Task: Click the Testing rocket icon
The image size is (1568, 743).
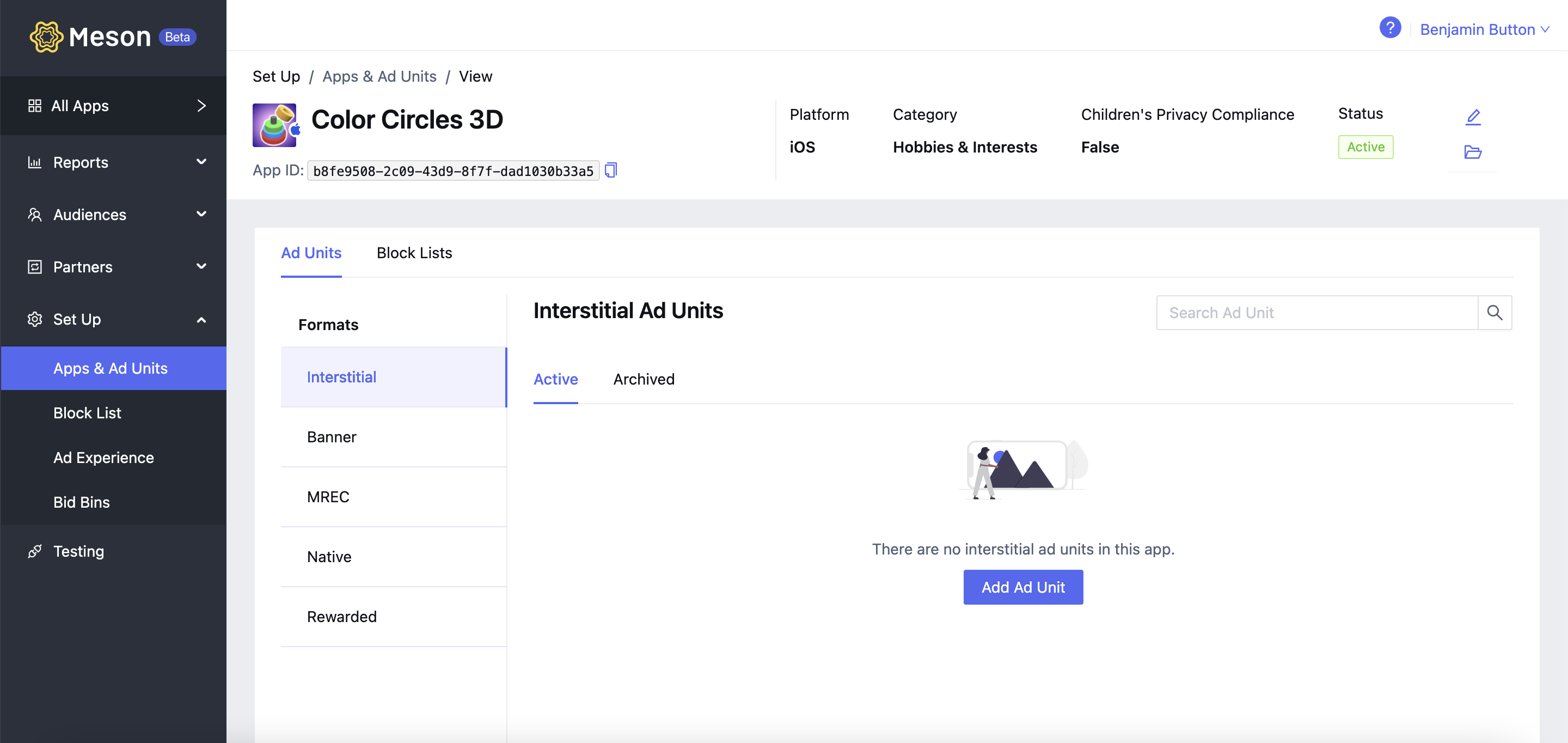Action: (x=35, y=551)
